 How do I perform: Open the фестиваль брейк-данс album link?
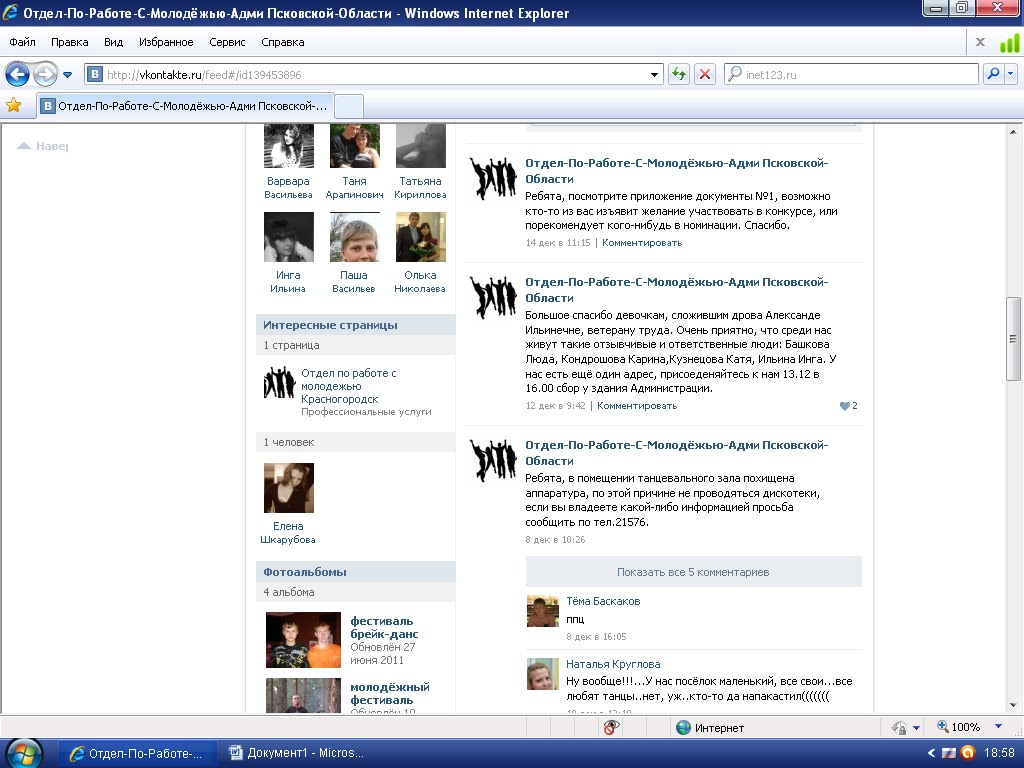click(x=384, y=627)
